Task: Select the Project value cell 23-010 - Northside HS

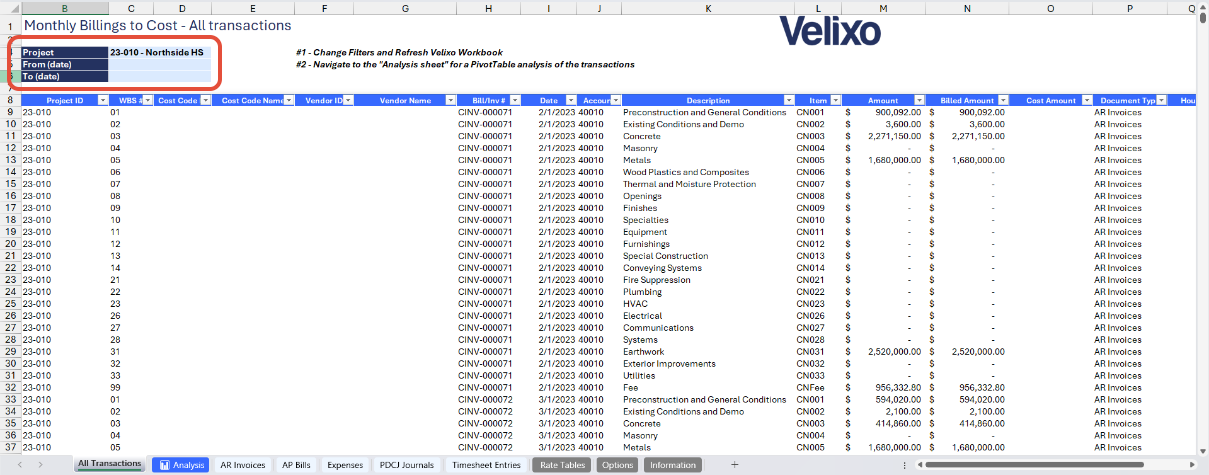Action: click(160, 52)
